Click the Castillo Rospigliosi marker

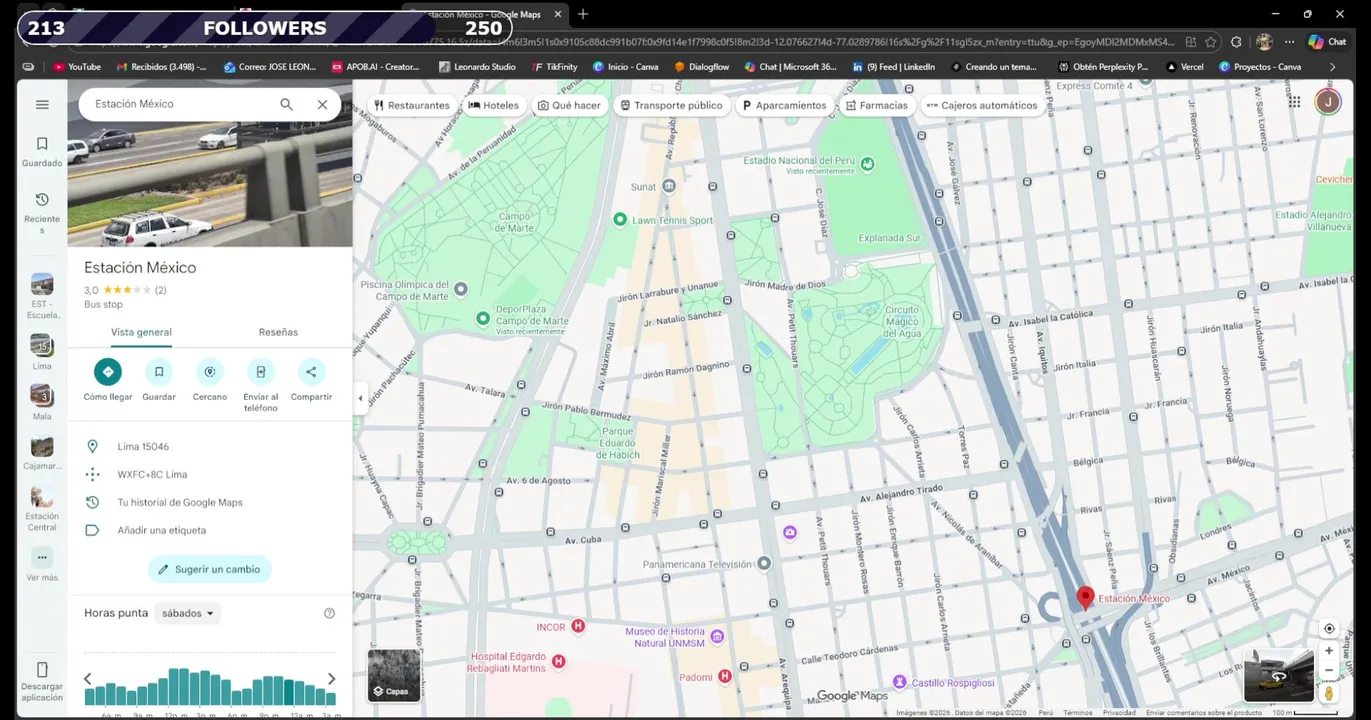(900, 683)
